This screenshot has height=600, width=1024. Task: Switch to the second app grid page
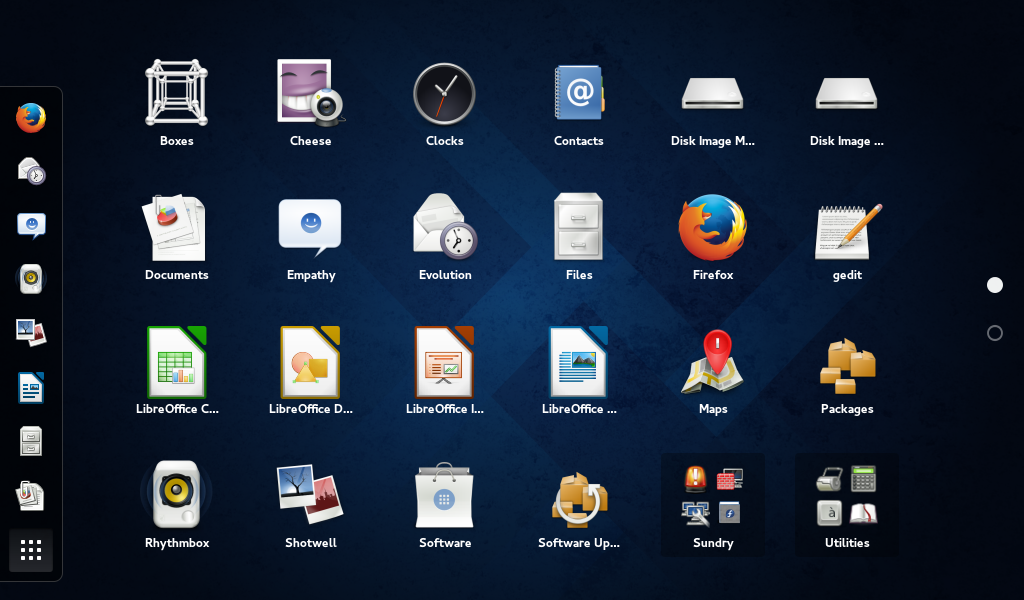994,333
